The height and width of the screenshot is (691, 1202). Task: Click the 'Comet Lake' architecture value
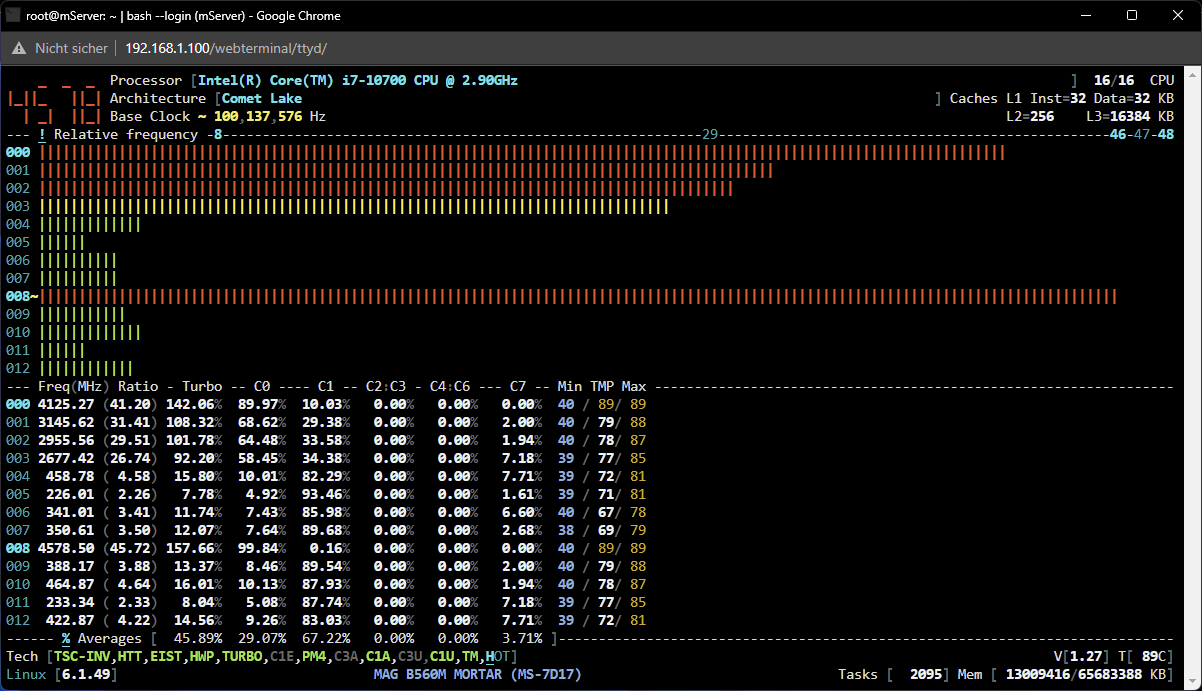point(262,98)
